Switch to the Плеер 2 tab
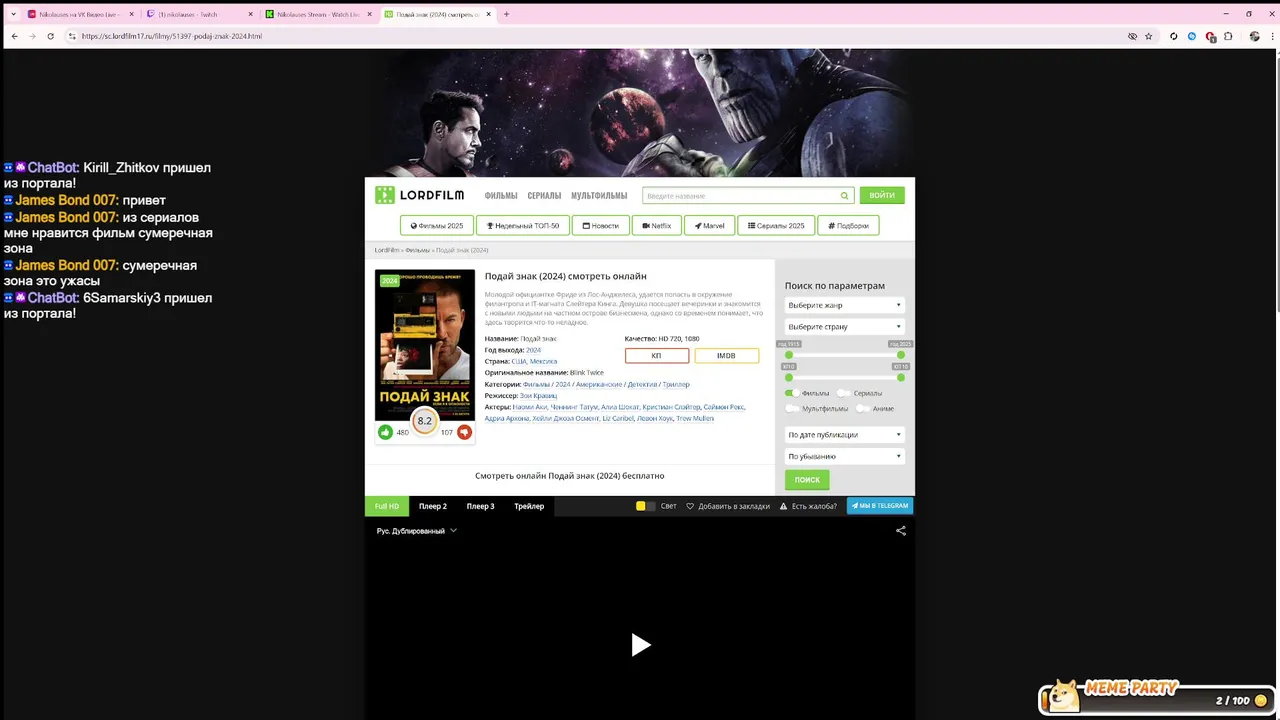The image size is (1280, 720). click(x=433, y=506)
